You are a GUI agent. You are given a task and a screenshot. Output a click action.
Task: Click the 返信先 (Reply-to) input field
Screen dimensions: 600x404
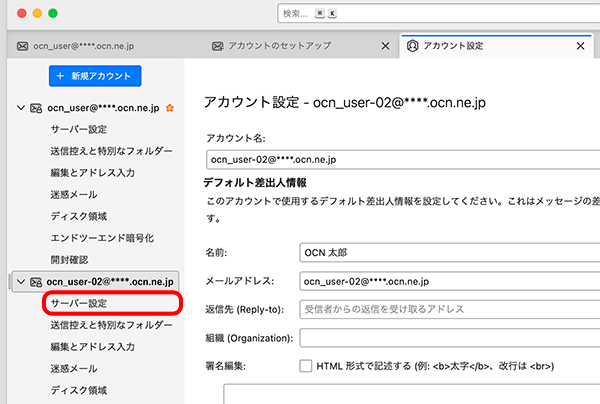point(450,309)
